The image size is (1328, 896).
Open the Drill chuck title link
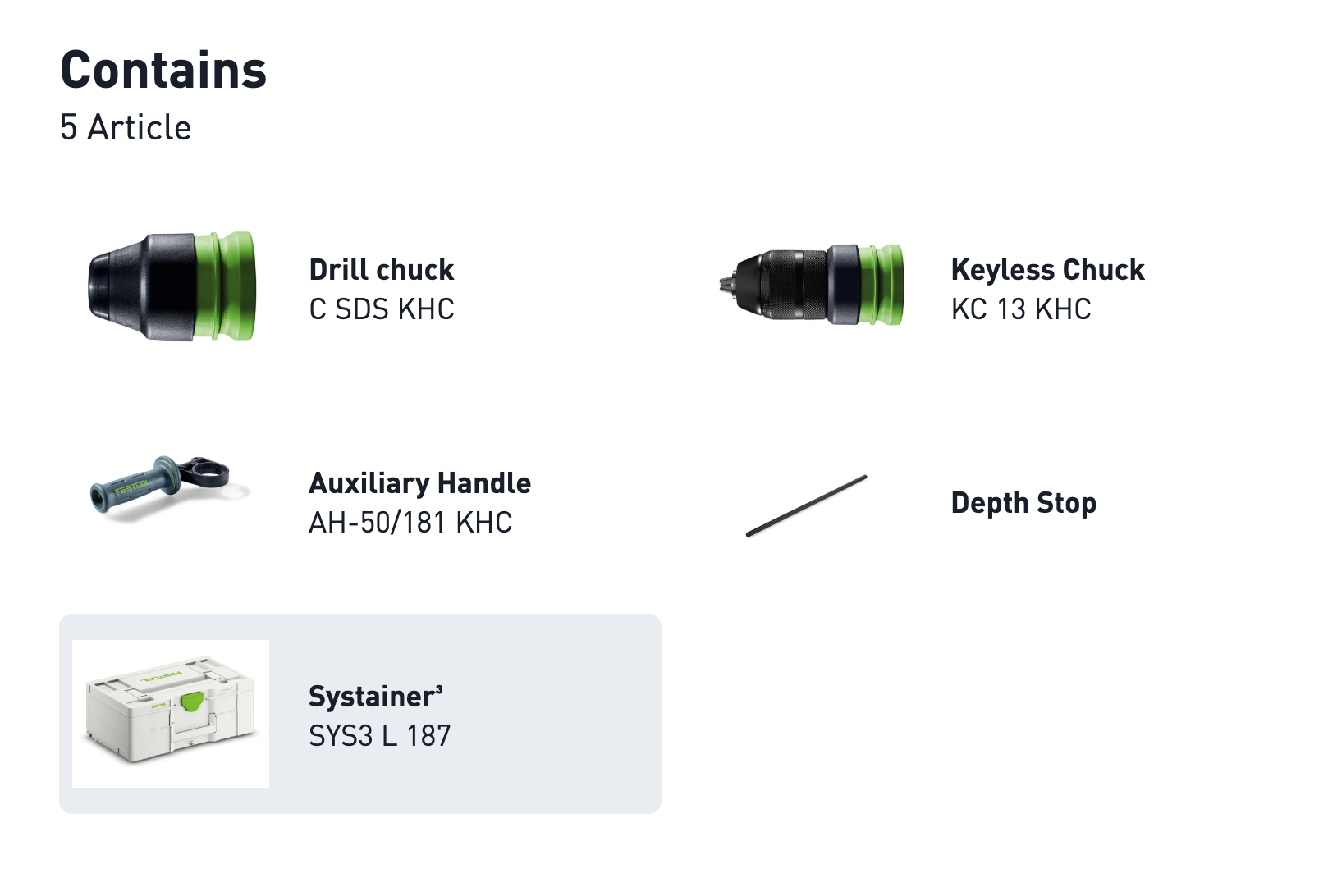click(x=382, y=270)
